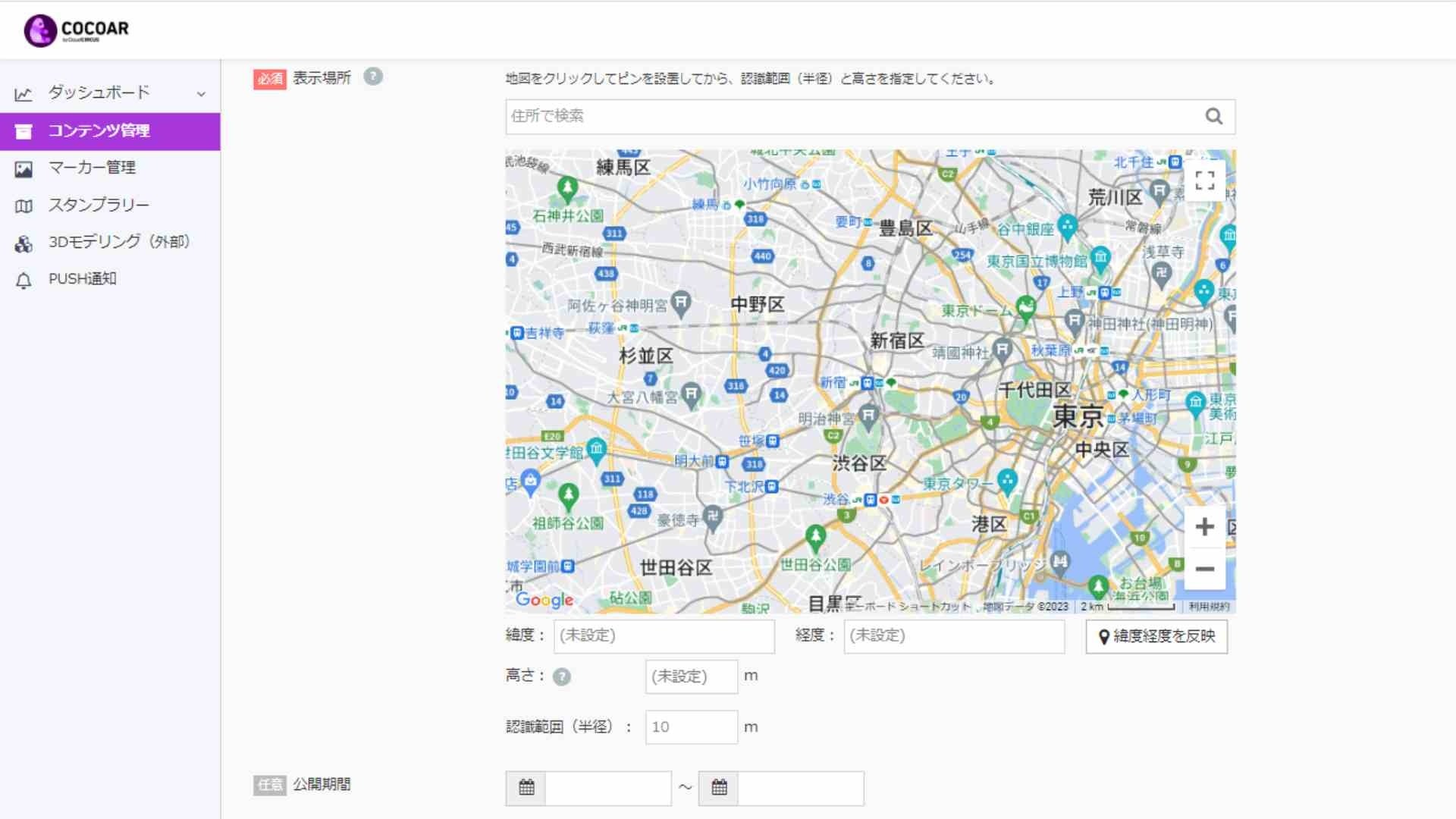This screenshot has width=1456, height=819.
Task: Click the COCOAR logo
Action: (77, 30)
